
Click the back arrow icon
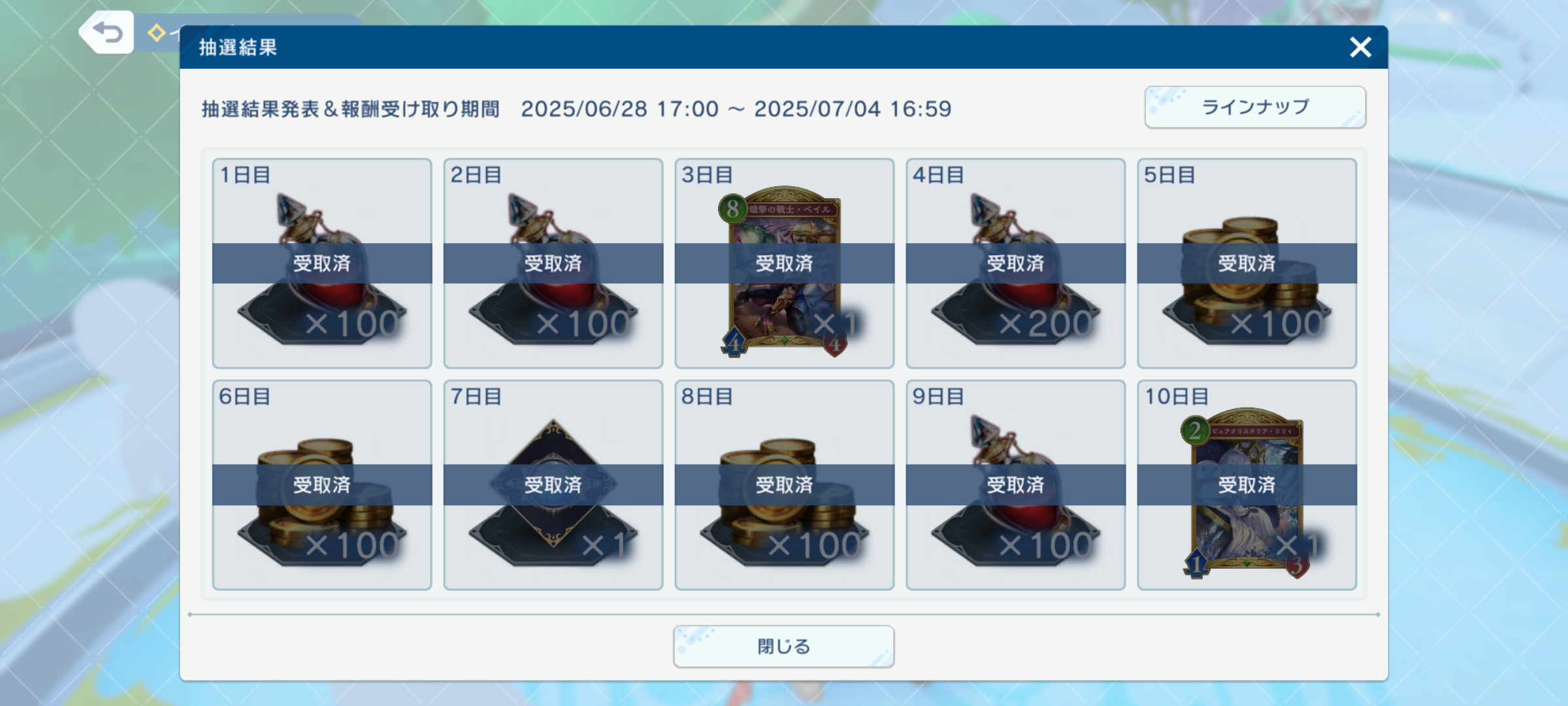click(108, 31)
